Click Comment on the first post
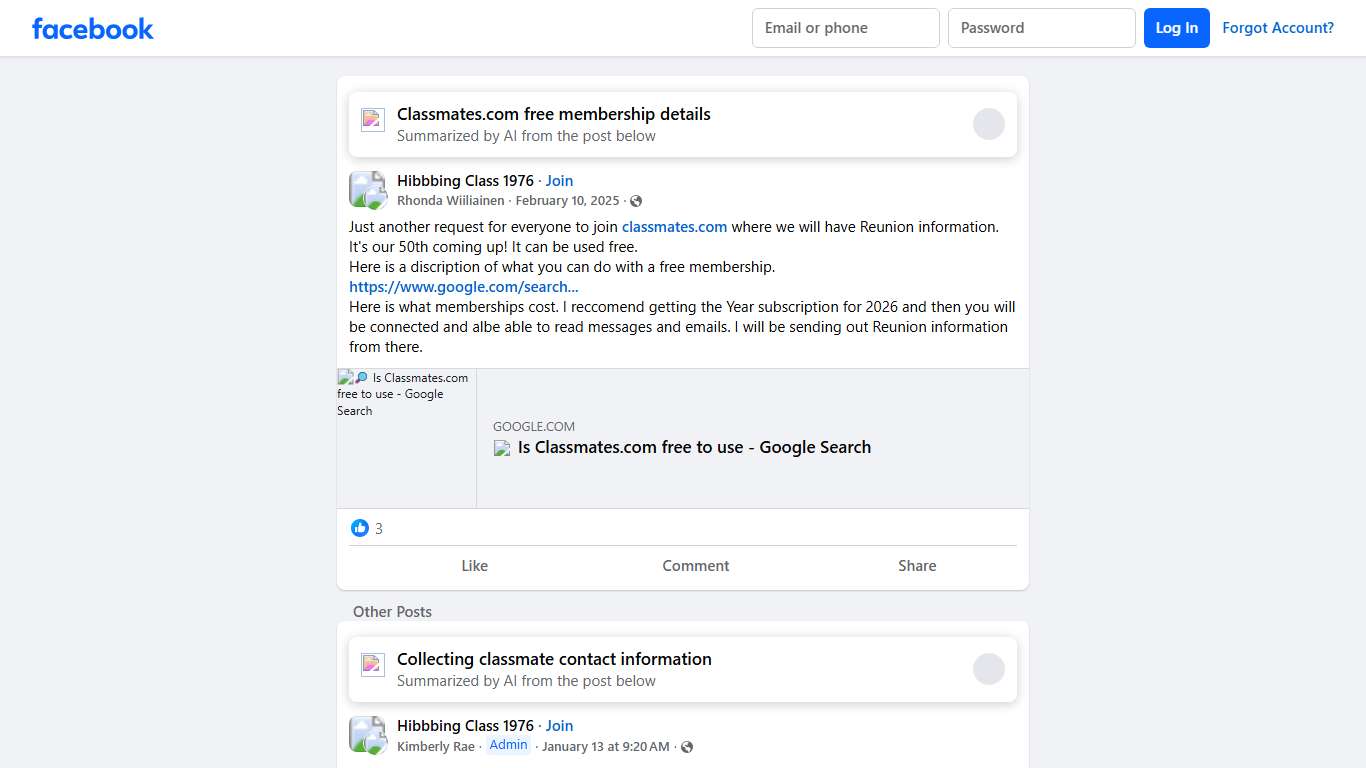This screenshot has width=1366, height=768. click(695, 566)
